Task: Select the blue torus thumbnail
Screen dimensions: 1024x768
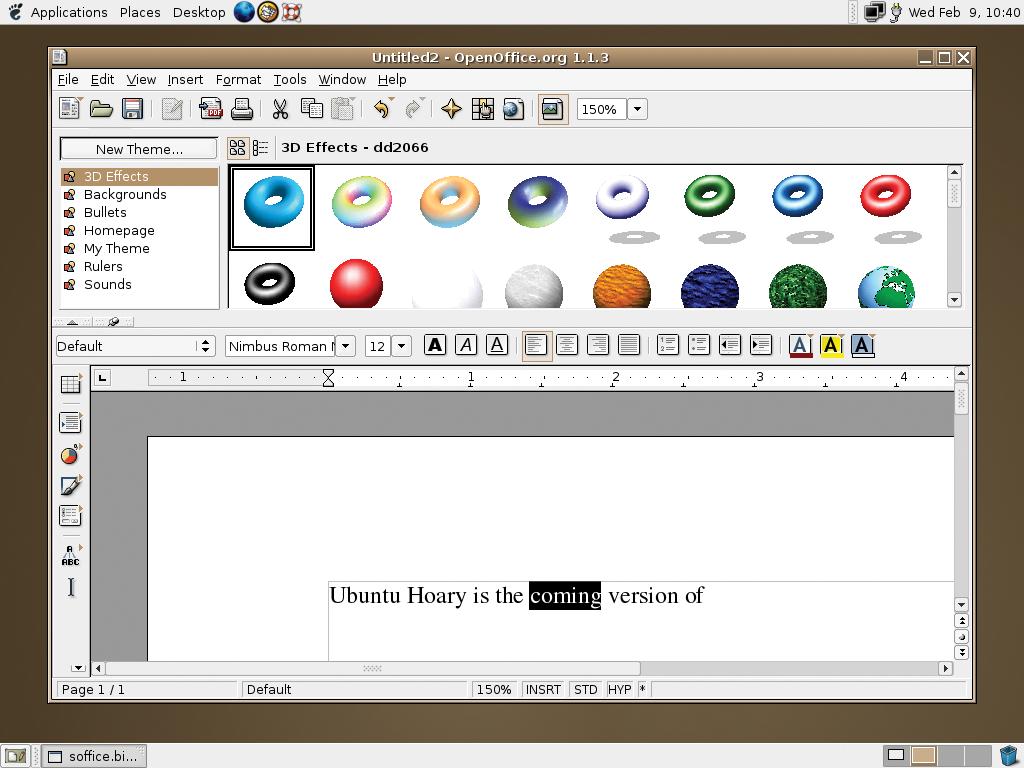Action: [272, 208]
